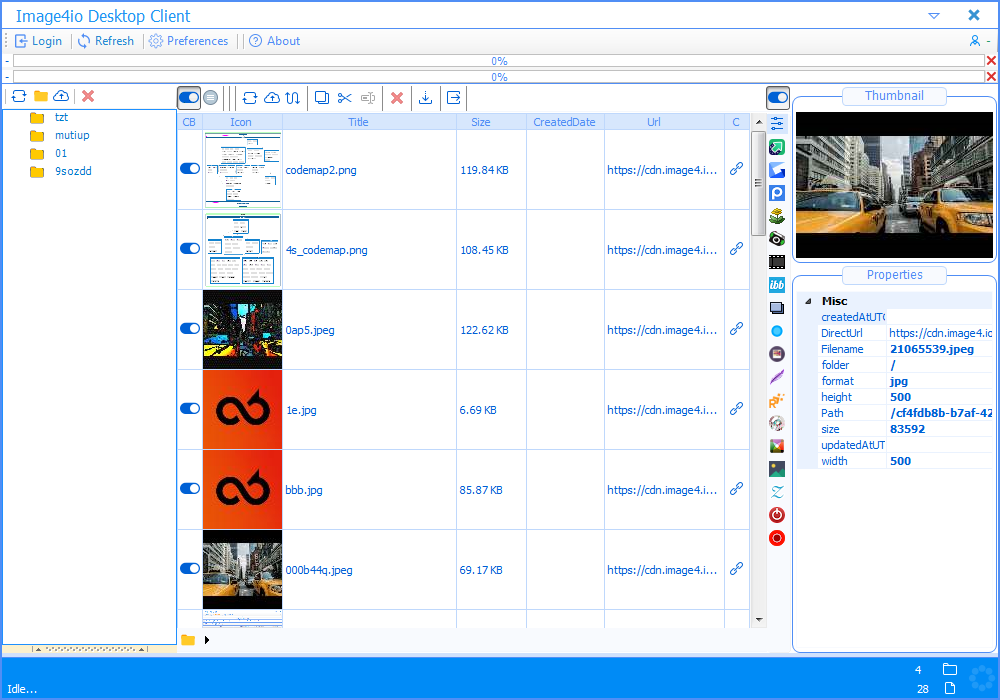Viewport: 1000px width, 700px height.
Task: Copy link for codemap2.png
Action: (x=737, y=168)
